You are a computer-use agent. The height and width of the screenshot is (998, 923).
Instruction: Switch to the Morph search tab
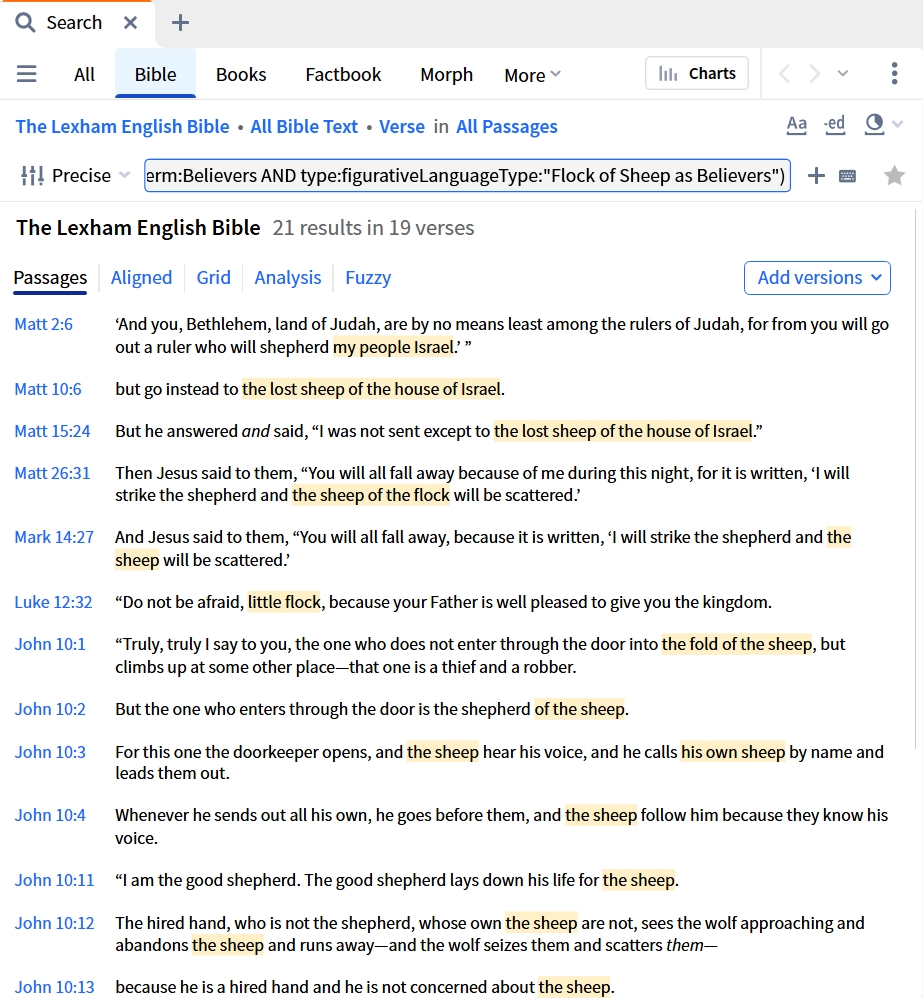pos(446,74)
